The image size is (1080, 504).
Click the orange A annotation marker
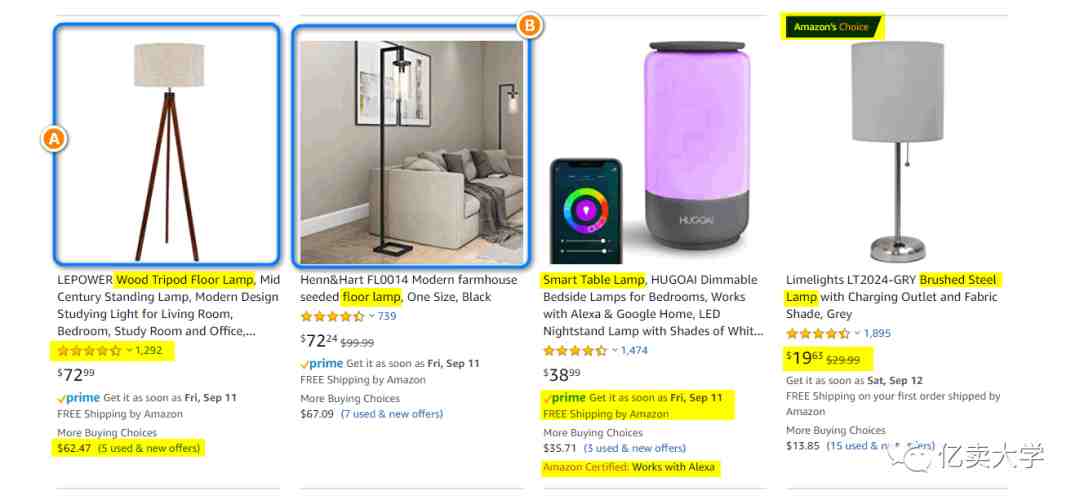point(54,139)
